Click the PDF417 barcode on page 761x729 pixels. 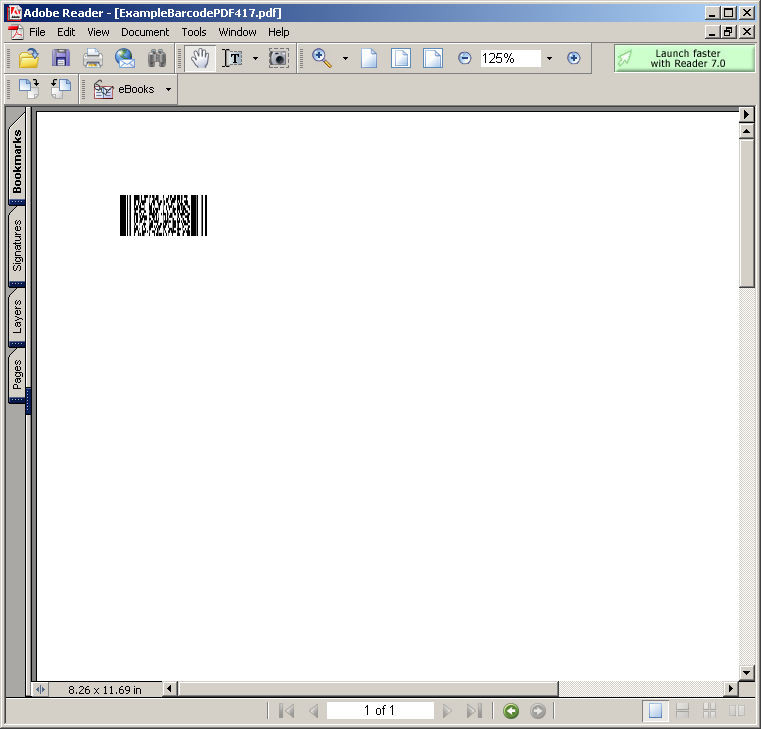point(164,215)
